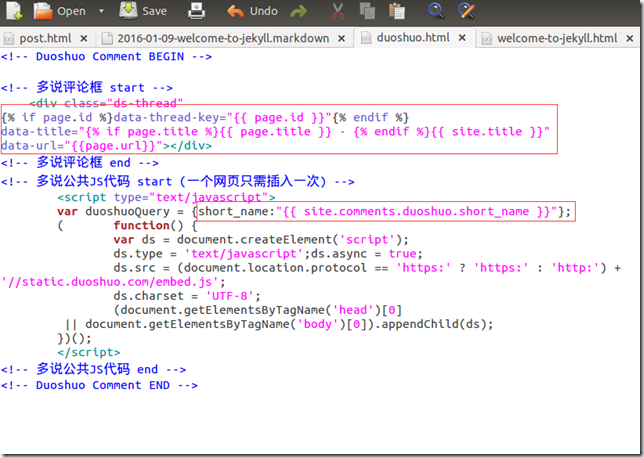Click the data-thread-key attribute line
Image resolution: width=644 pixels, height=458 pixels.
click(x=205, y=117)
